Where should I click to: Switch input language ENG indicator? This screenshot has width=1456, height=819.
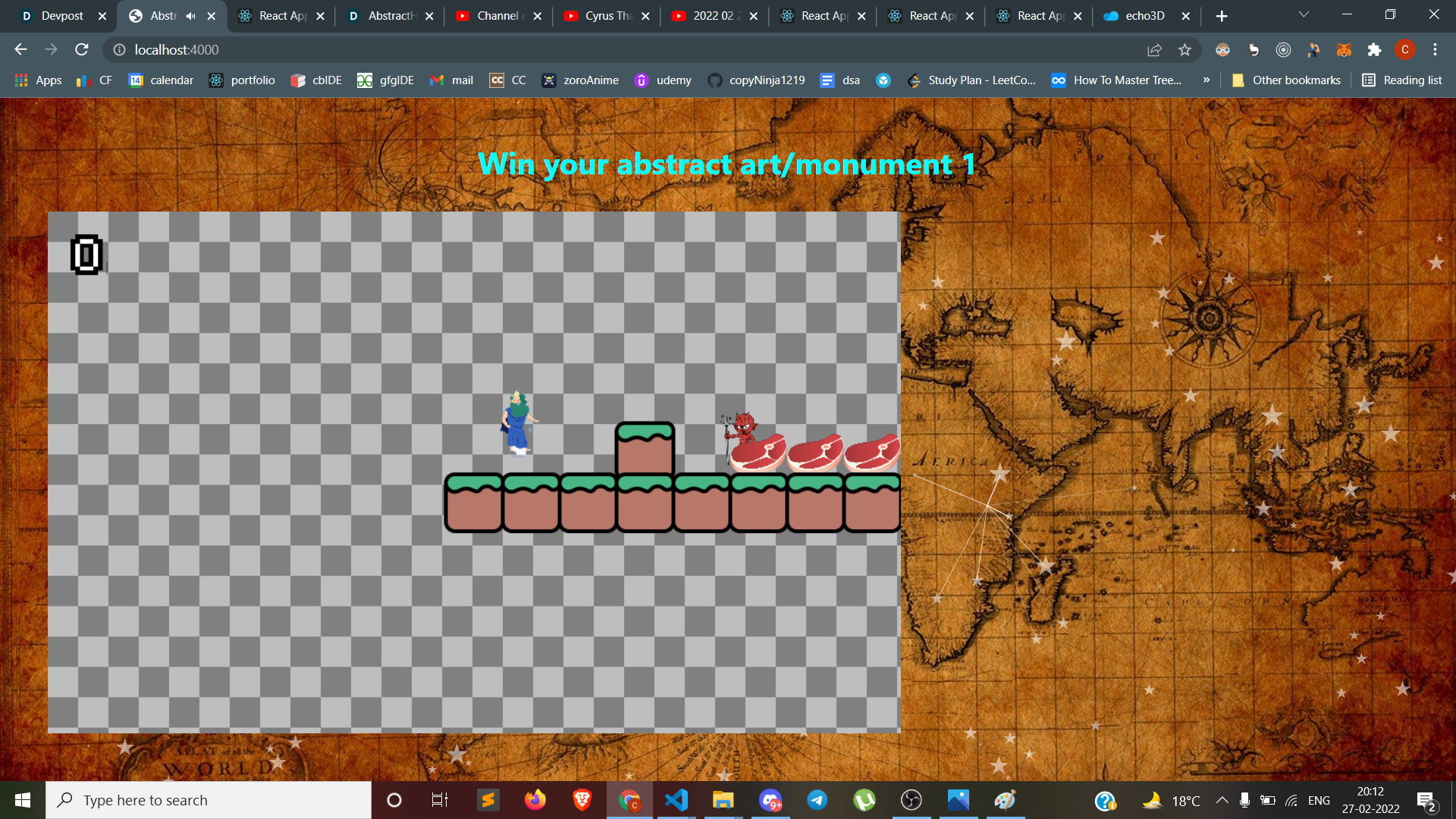click(x=1319, y=800)
